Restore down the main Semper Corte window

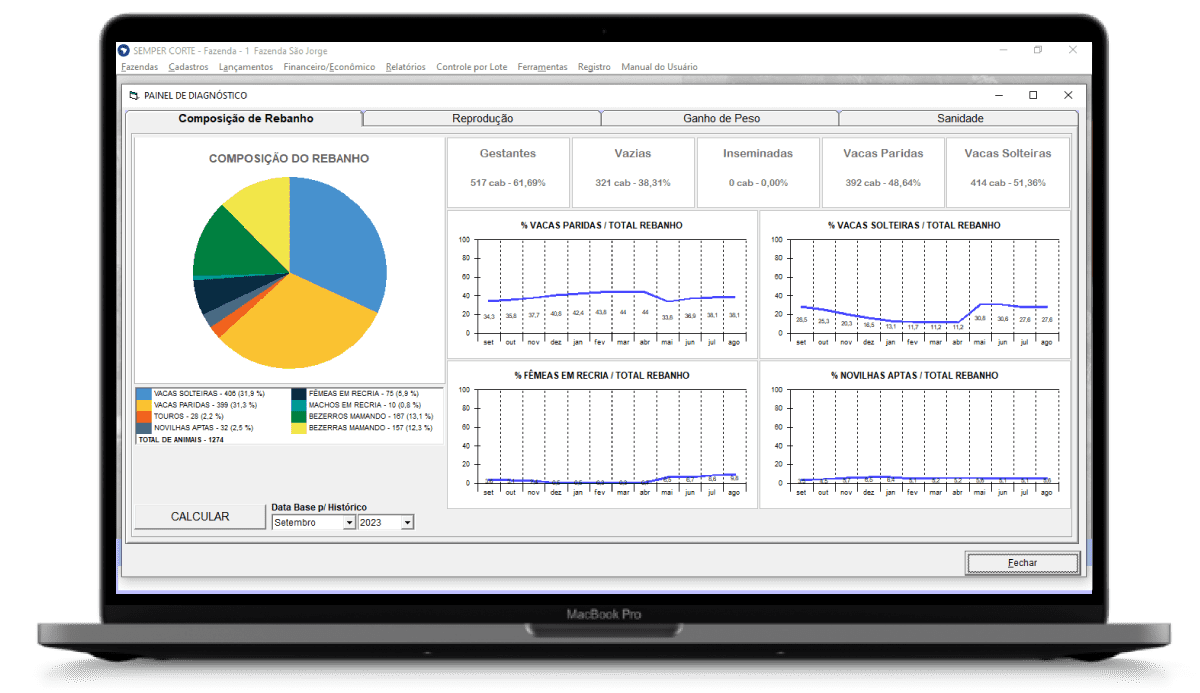(1038, 50)
